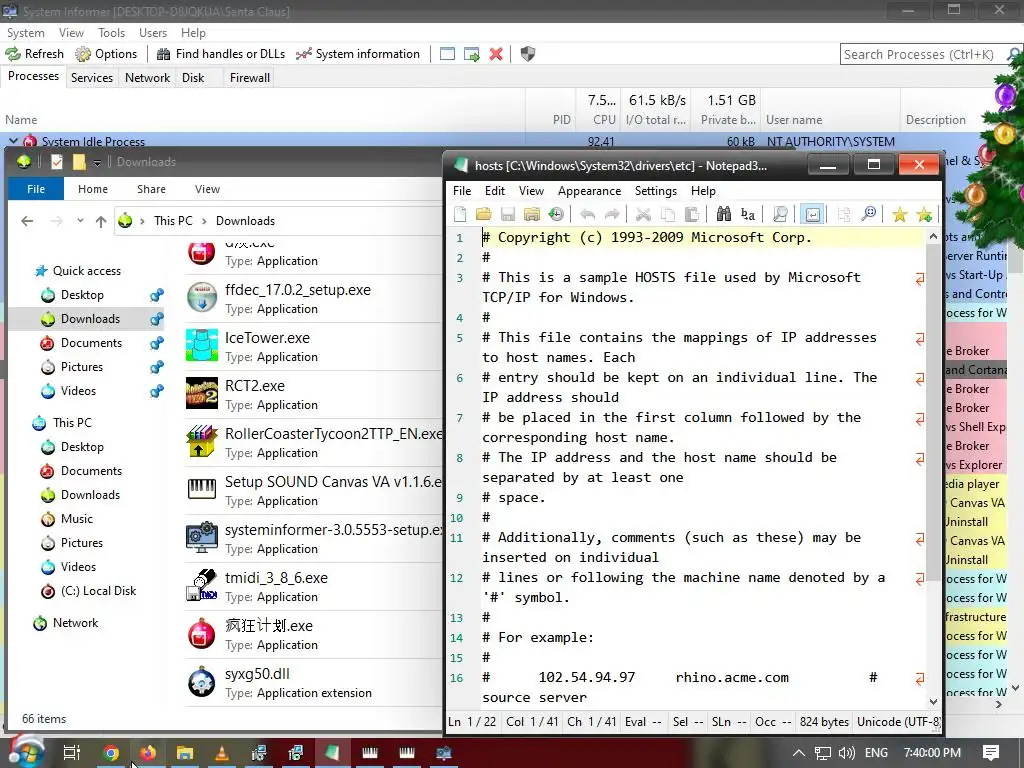Click the Up one level arrow in File Explorer
This screenshot has height=768, width=1024.
(x=101, y=221)
